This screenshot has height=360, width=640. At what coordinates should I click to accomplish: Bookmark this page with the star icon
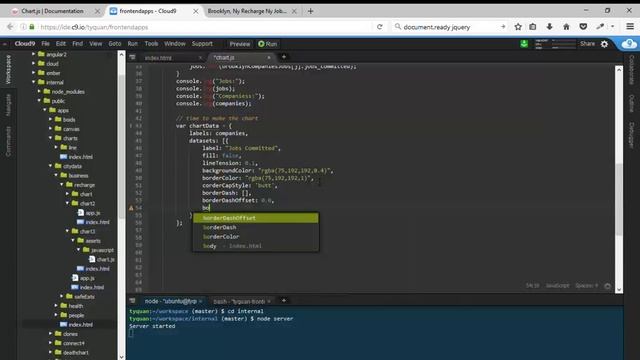pyautogui.click(x=518, y=27)
